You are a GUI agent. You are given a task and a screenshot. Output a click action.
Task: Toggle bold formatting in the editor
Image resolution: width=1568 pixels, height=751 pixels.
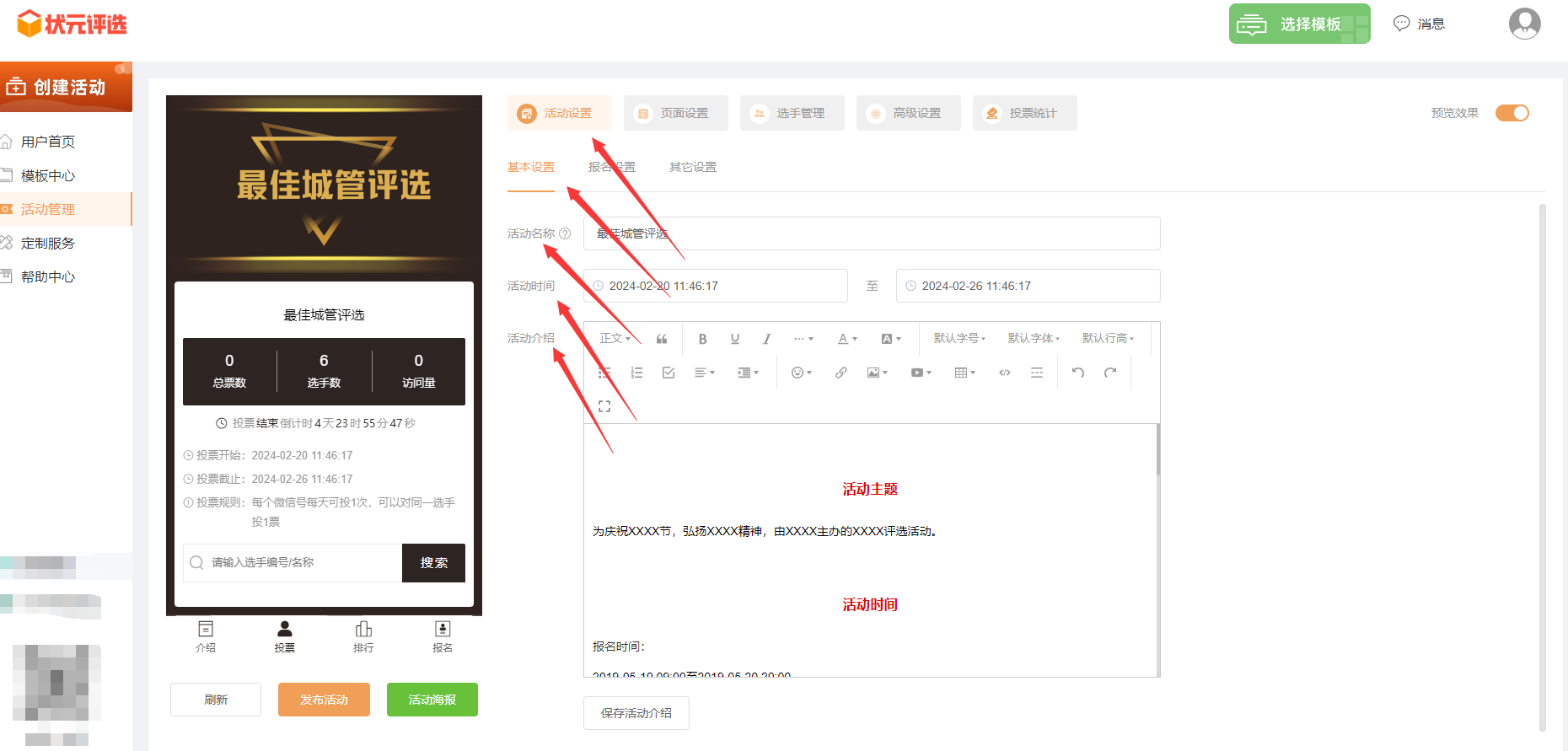click(702, 339)
